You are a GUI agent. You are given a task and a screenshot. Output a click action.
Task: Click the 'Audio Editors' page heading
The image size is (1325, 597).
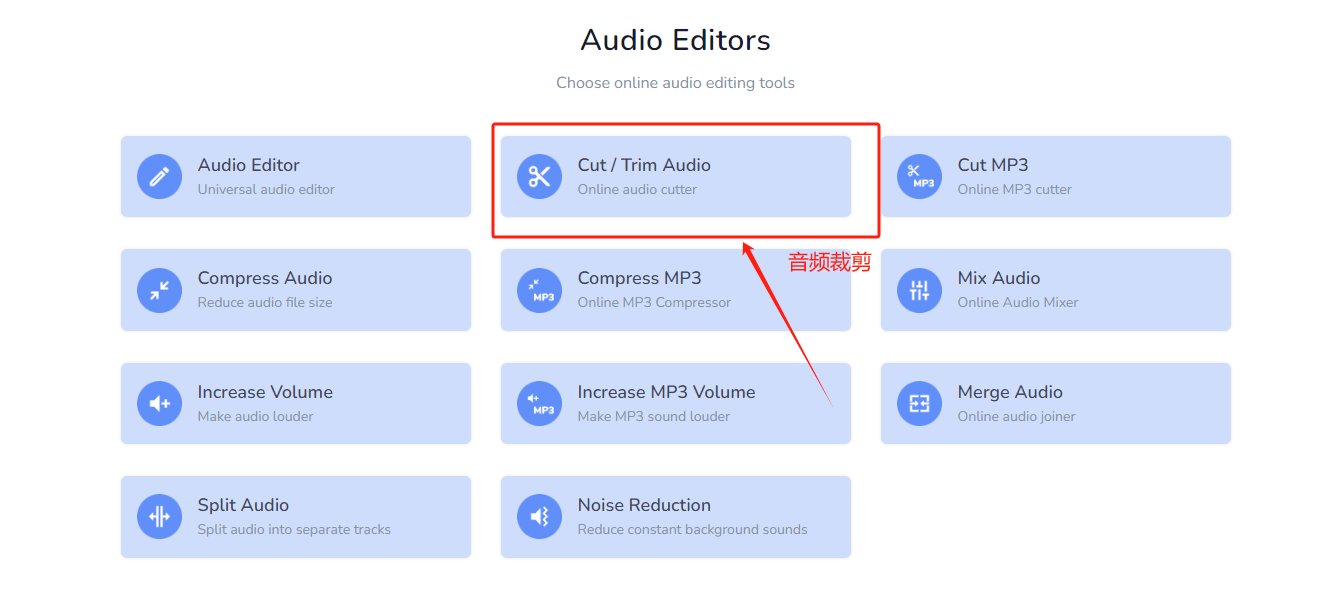676,40
